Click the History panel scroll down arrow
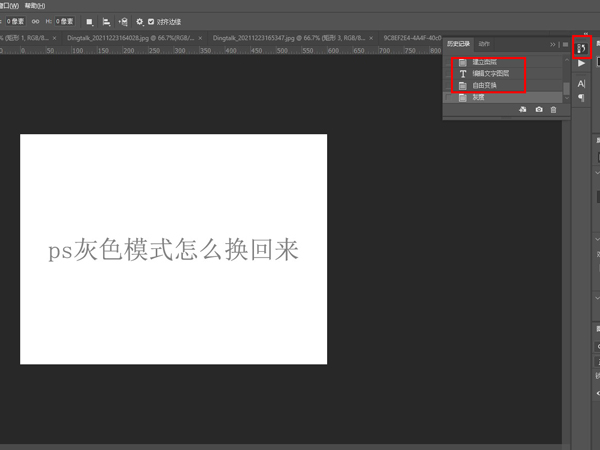Image resolution: width=600 pixels, height=450 pixels. pyautogui.click(x=567, y=98)
